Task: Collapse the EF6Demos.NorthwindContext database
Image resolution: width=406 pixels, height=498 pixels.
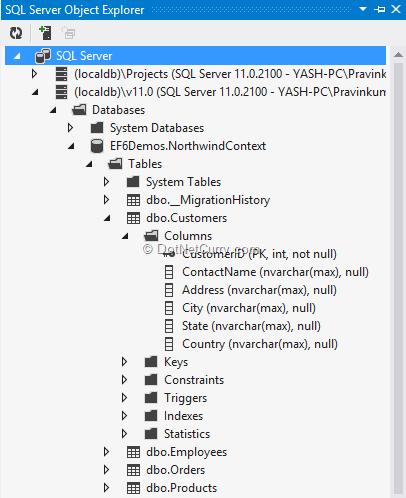Action: 71,146
